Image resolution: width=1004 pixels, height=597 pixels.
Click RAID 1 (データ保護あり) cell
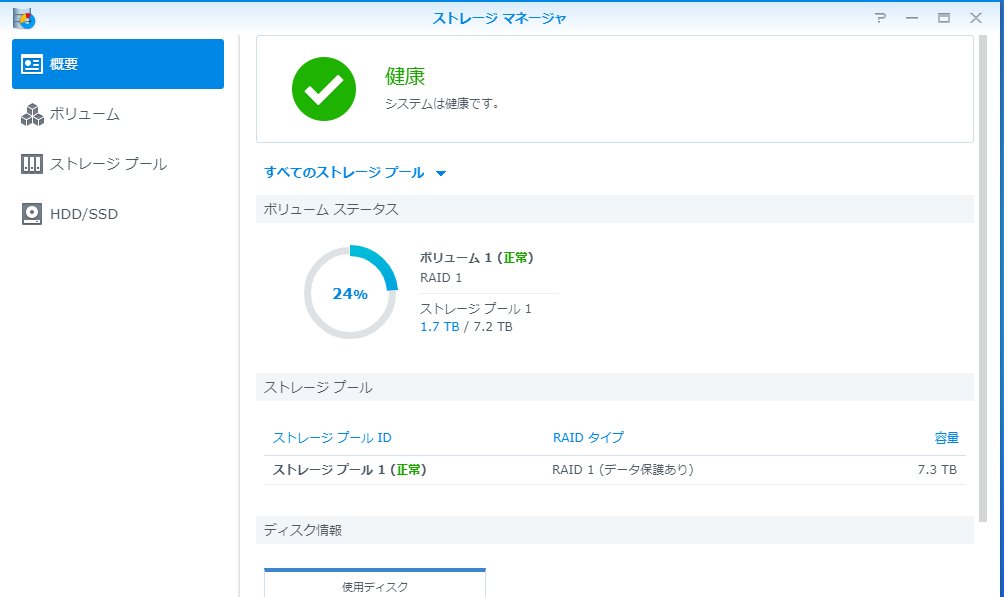622,470
